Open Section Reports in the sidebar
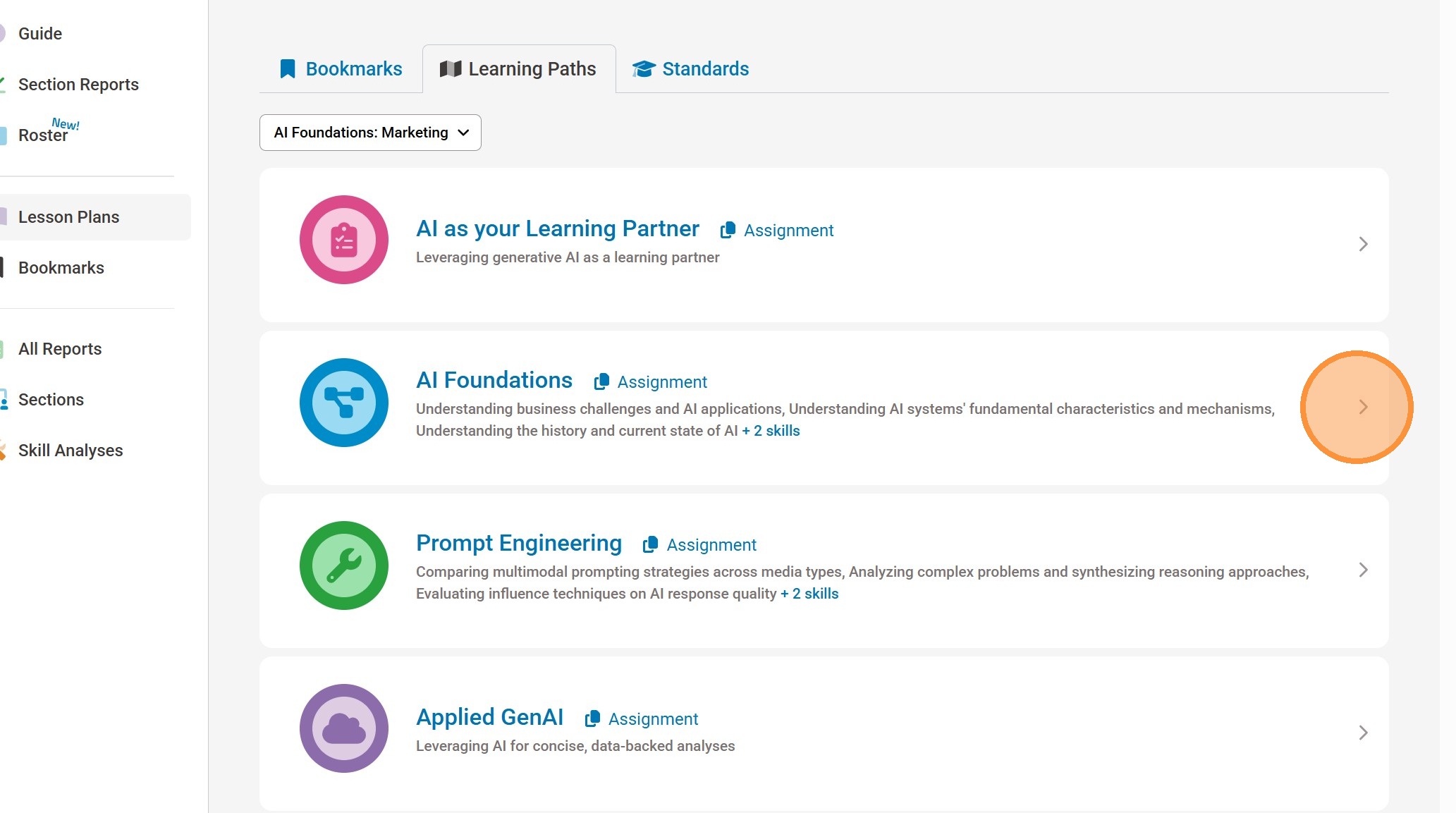 (x=78, y=85)
